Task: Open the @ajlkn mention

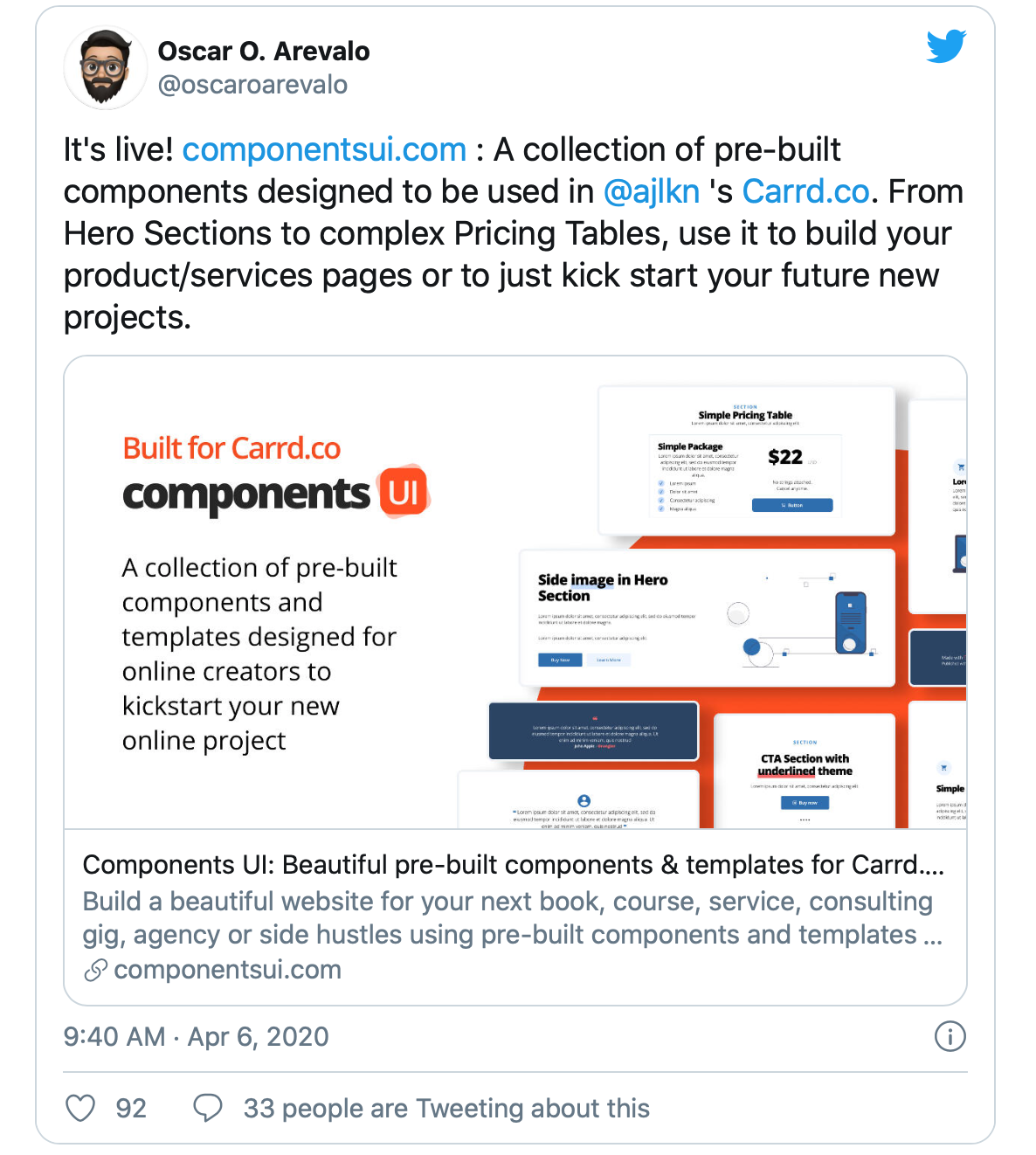Action: (x=652, y=192)
